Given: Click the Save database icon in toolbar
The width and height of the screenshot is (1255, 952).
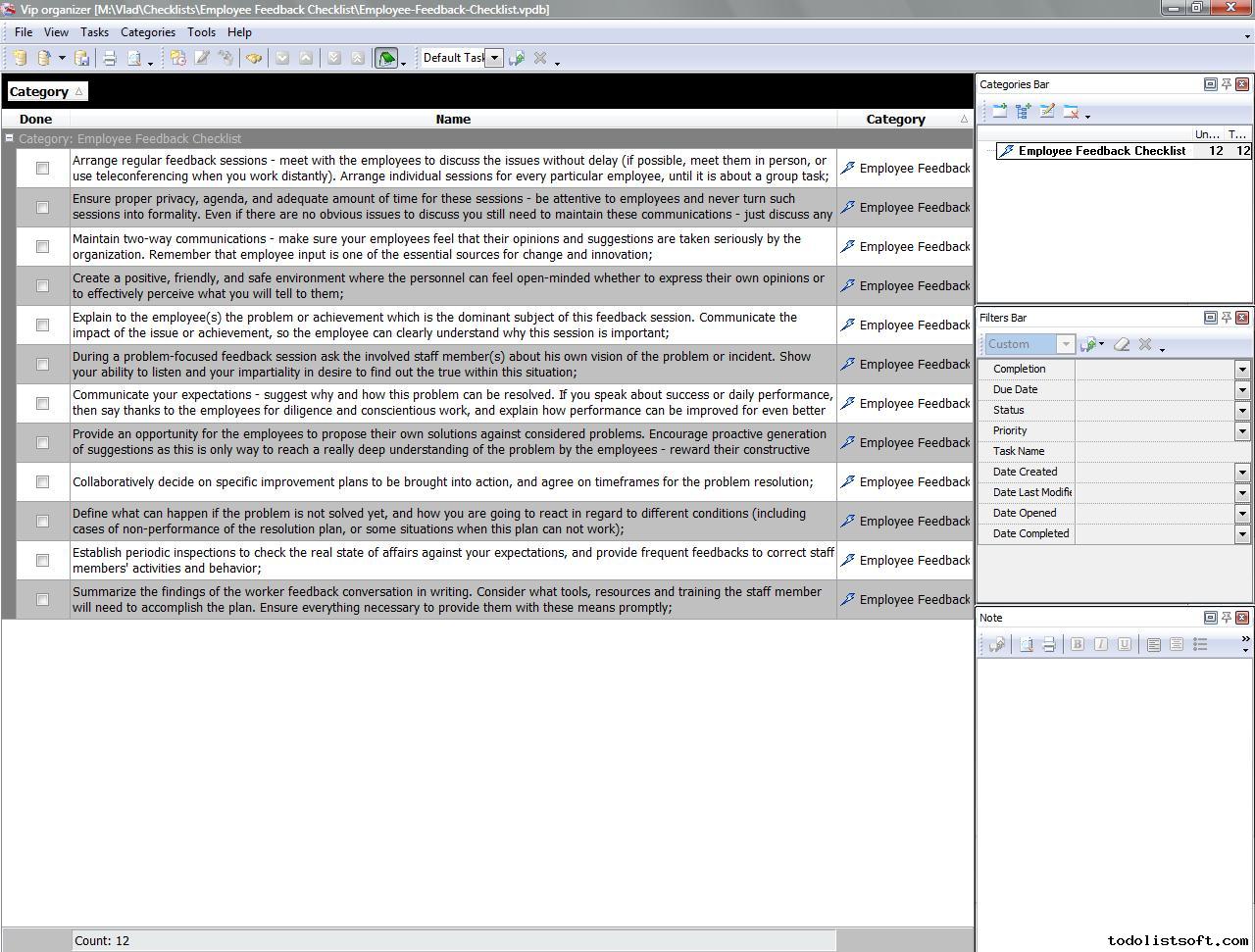Looking at the screenshot, I should coord(82,59).
